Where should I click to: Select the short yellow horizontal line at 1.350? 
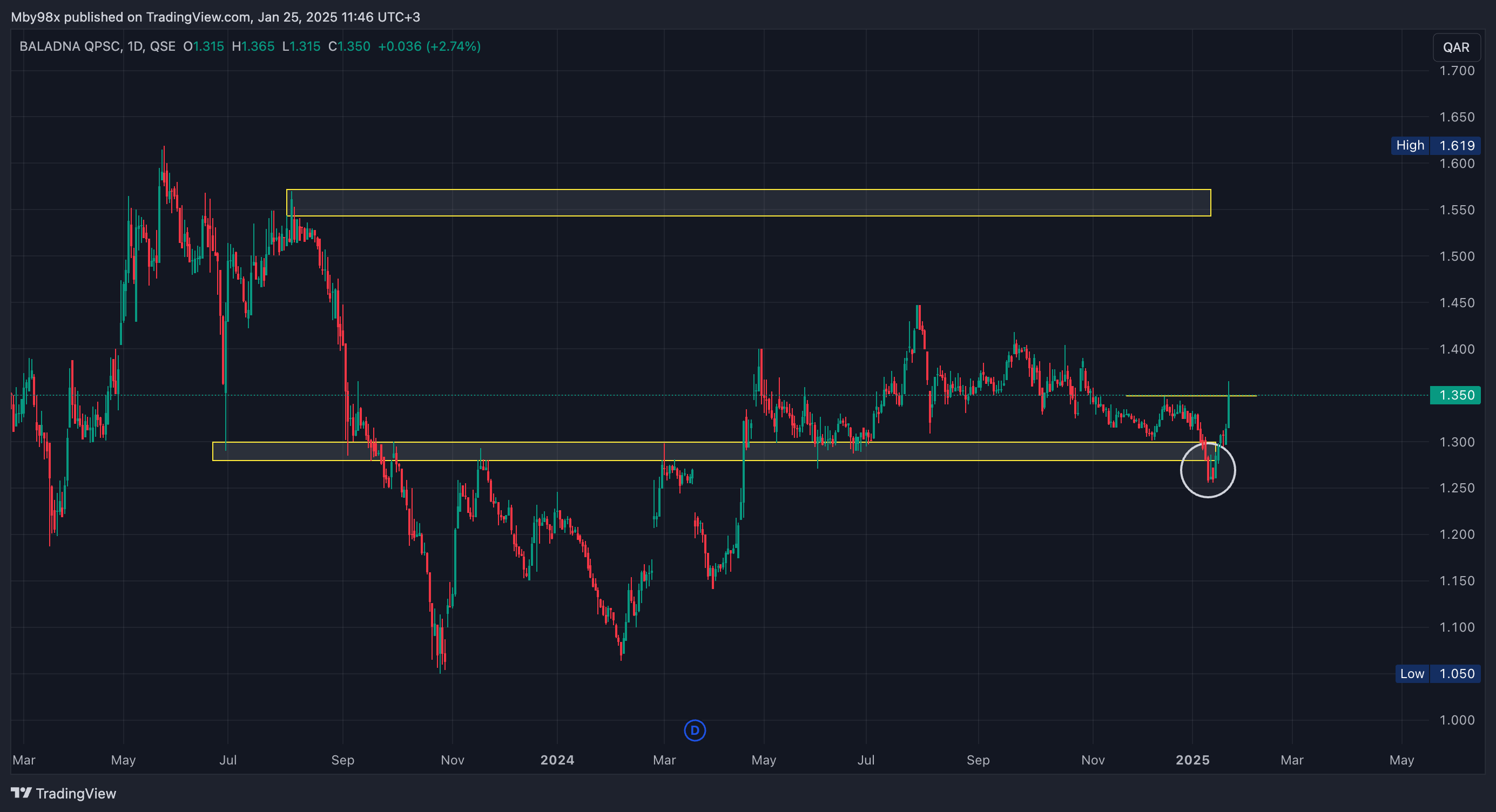1191,395
